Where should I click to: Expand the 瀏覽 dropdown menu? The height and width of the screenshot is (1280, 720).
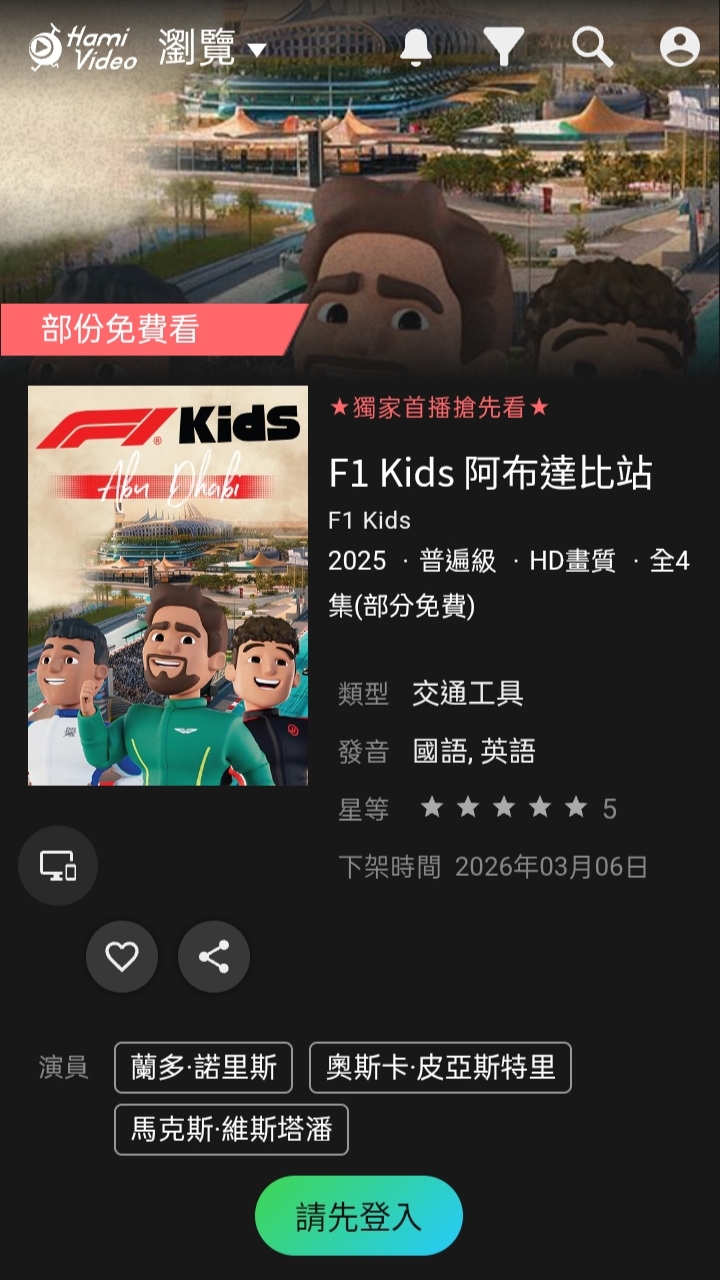tap(213, 47)
